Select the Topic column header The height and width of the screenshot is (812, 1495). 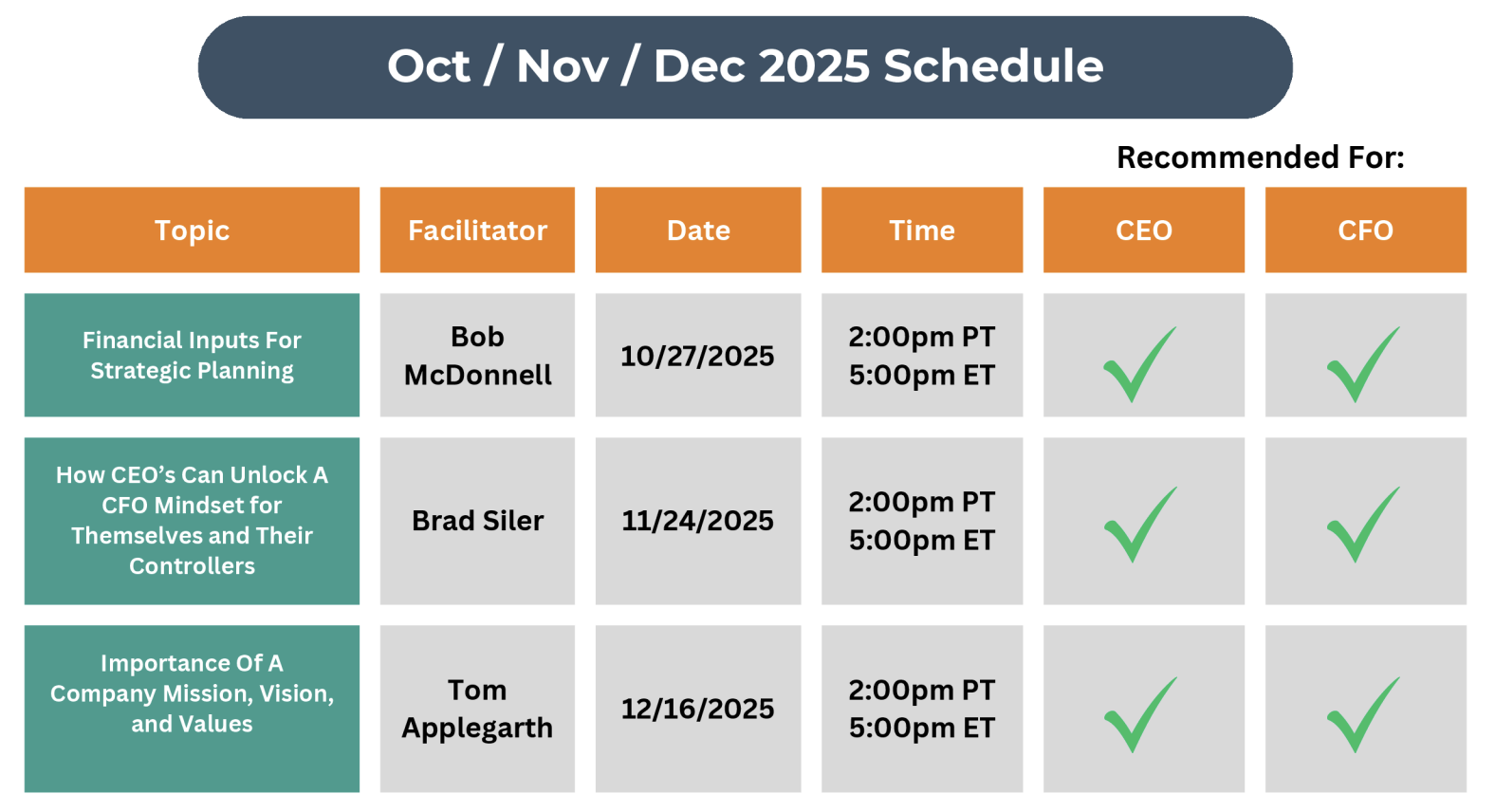(192, 231)
